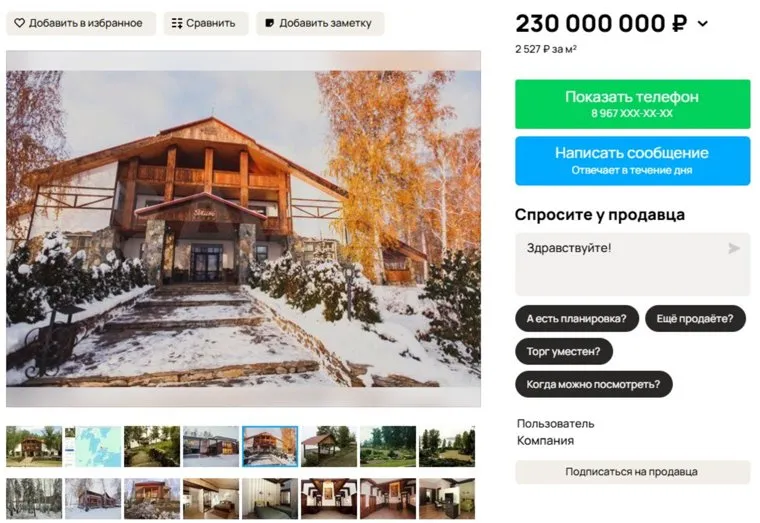This screenshot has height=523, width=760.
Task: Open the gazebo thumbnail in first row
Action: click(x=329, y=446)
